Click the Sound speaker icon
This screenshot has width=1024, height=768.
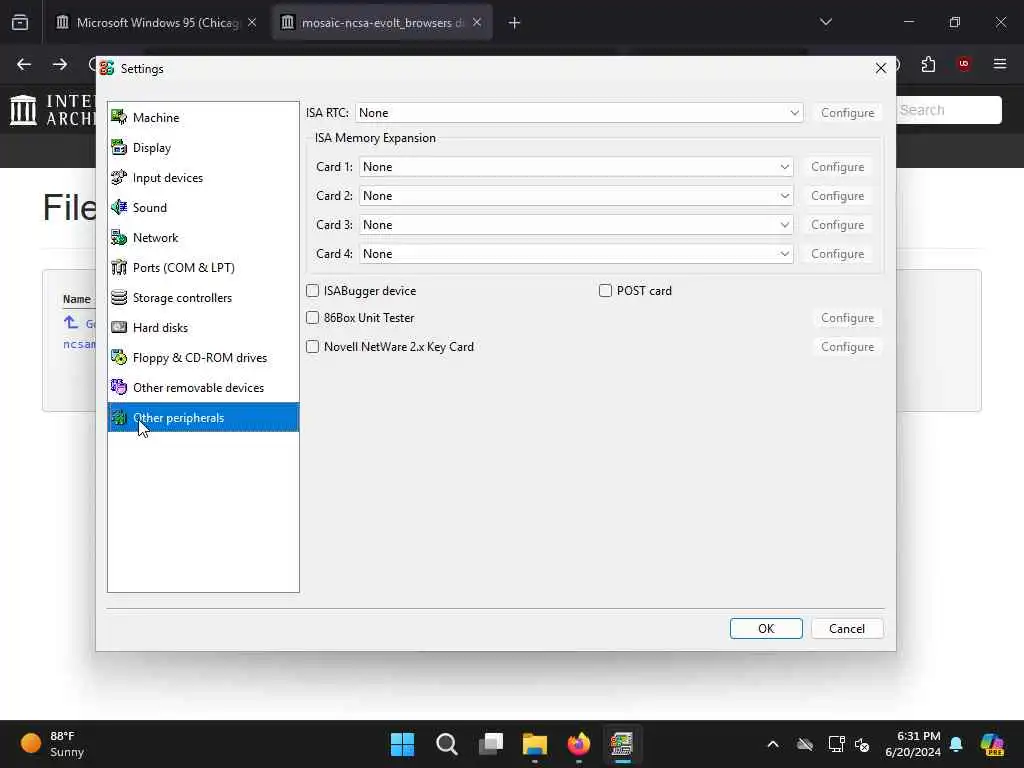(119, 208)
